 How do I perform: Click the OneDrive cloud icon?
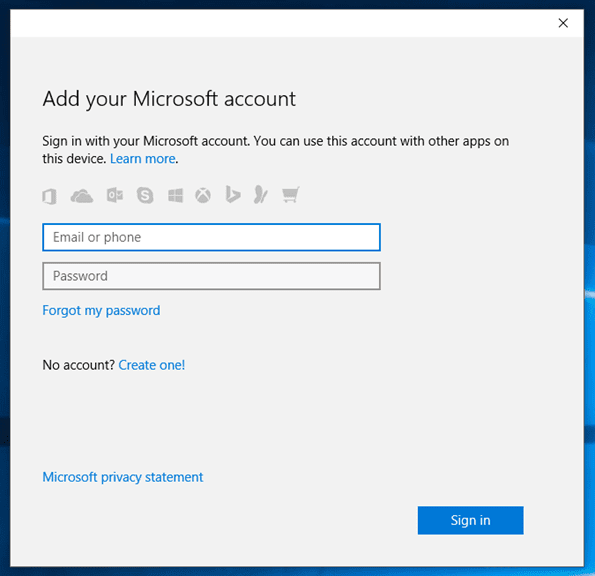tap(82, 196)
